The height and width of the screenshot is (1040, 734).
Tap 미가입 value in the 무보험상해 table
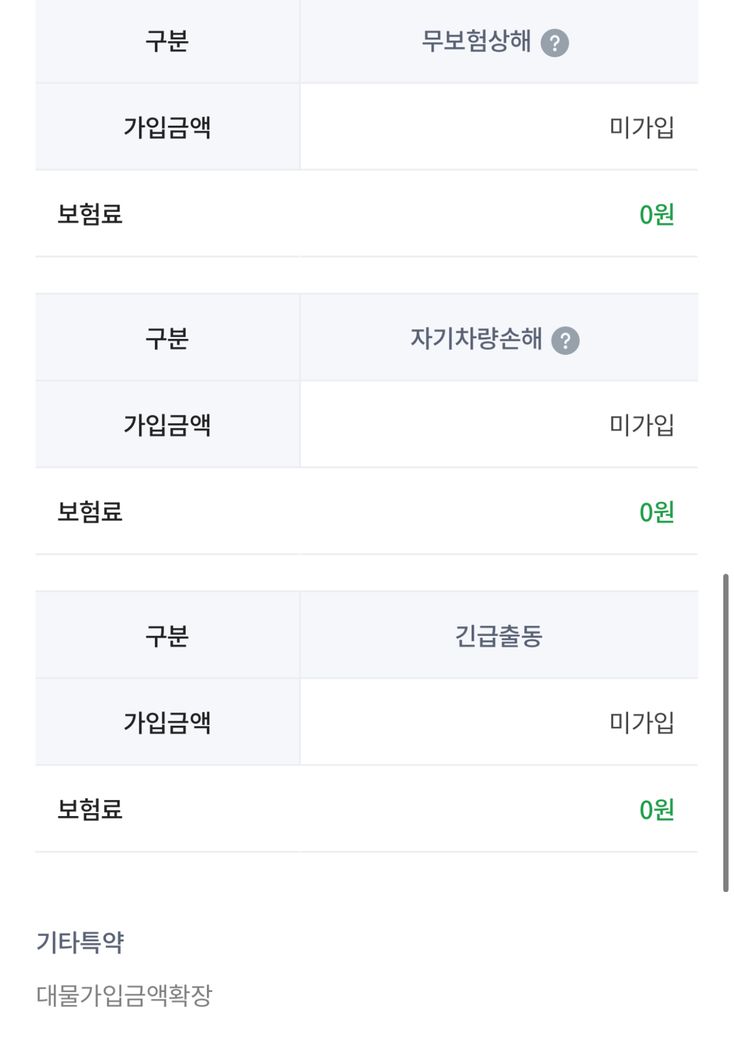click(x=642, y=128)
